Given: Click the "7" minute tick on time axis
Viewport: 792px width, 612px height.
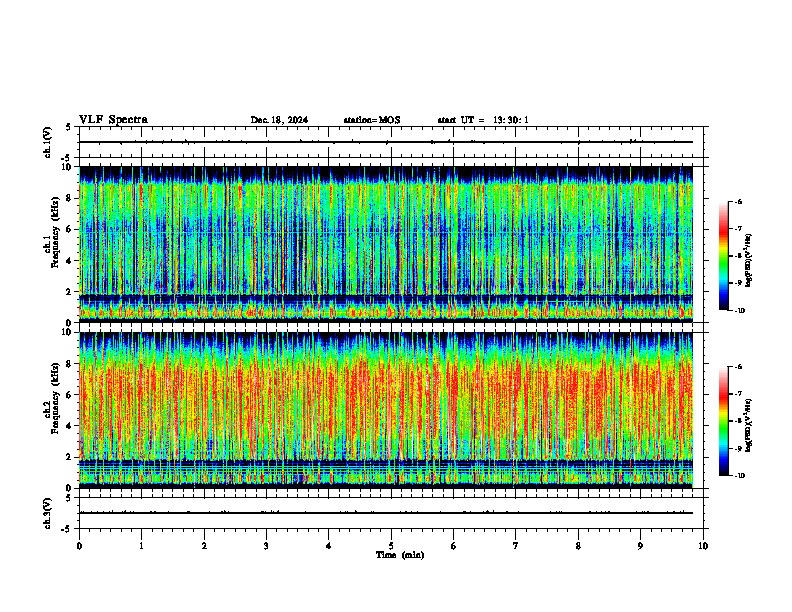Looking at the screenshot, I should 516,546.
